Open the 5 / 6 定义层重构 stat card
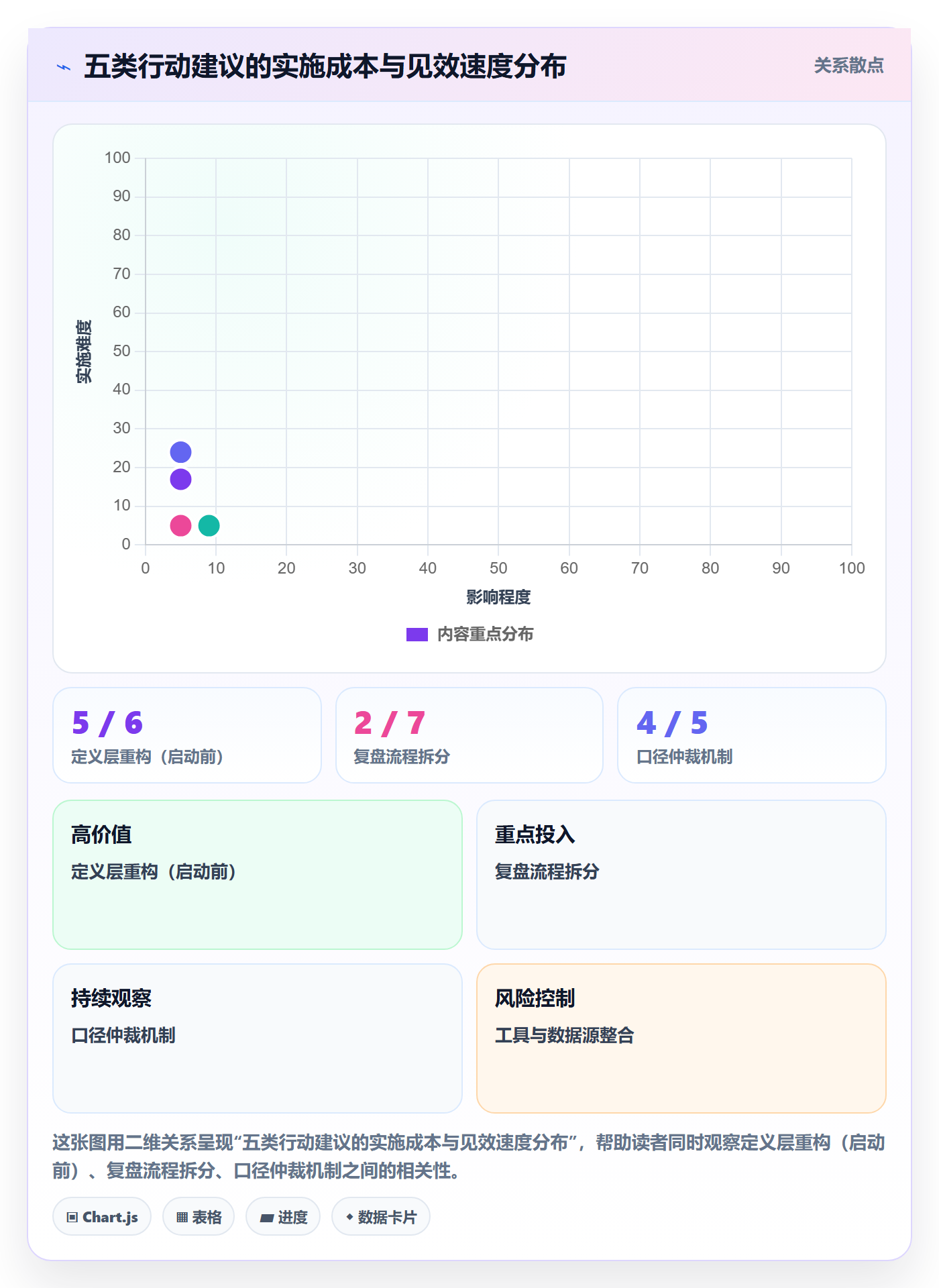The image size is (939, 1288). pos(187,735)
